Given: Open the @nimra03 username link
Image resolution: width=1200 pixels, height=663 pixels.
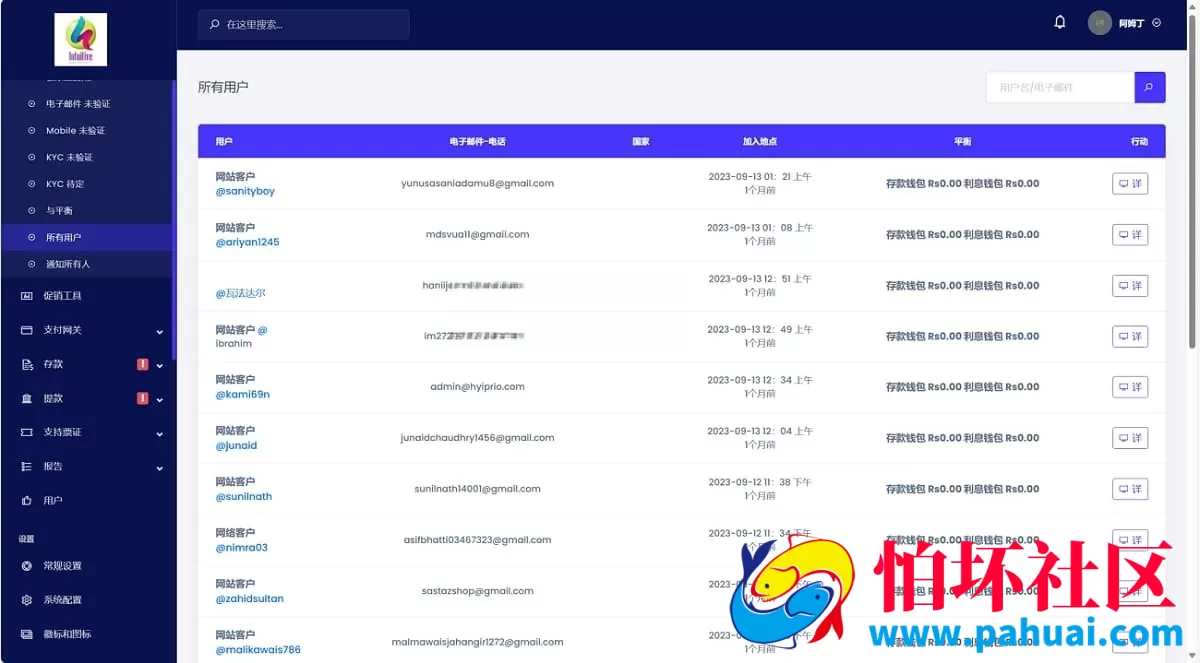Looking at the screenshot, I should coord(241,547).
